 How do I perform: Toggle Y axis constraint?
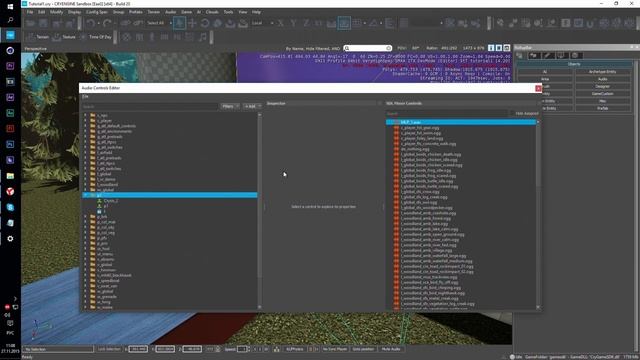click(293, 23)
